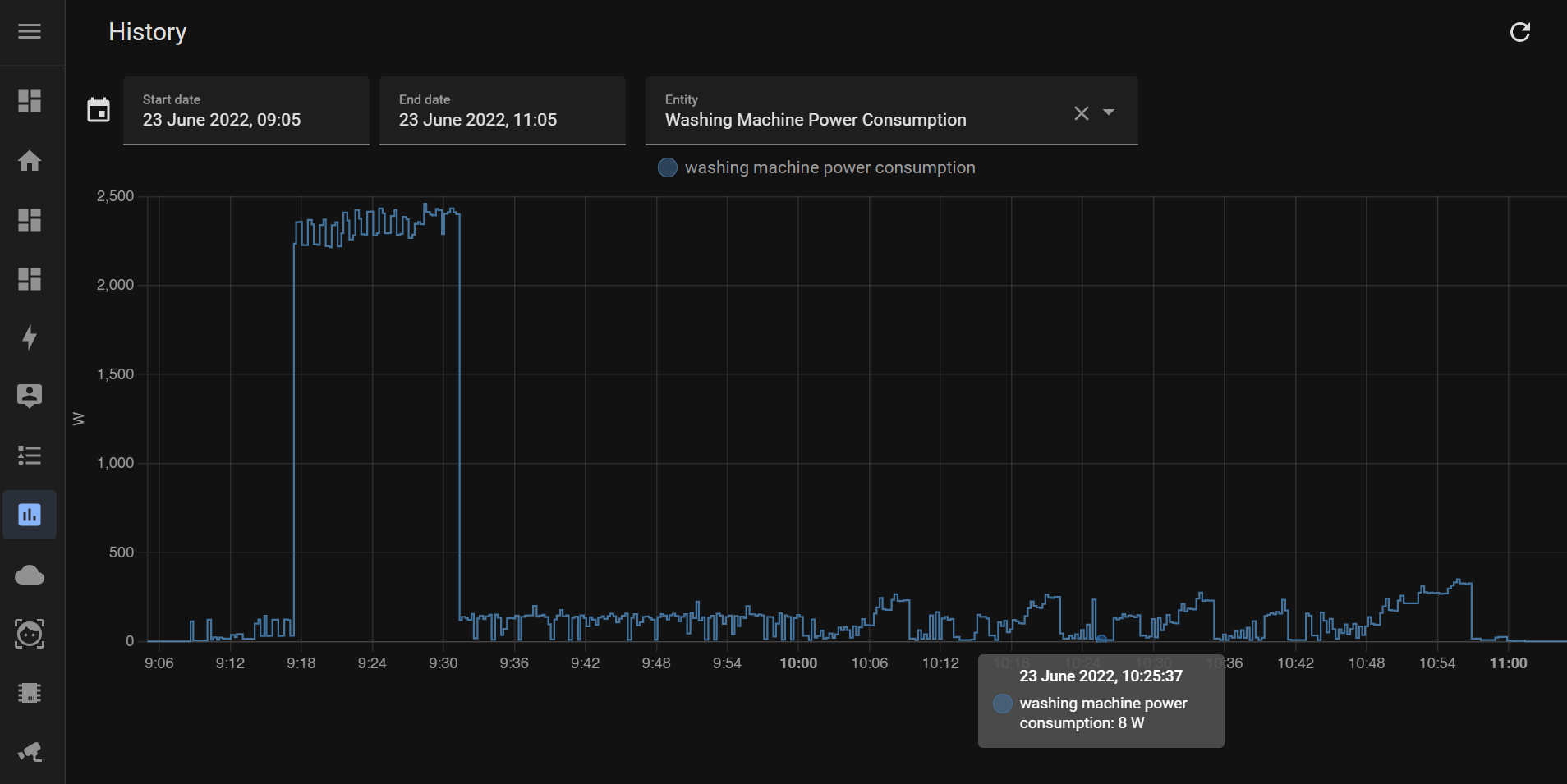Refresh the history graph
This screenshot has width=1567, height=784.
tap(1520, 32)
